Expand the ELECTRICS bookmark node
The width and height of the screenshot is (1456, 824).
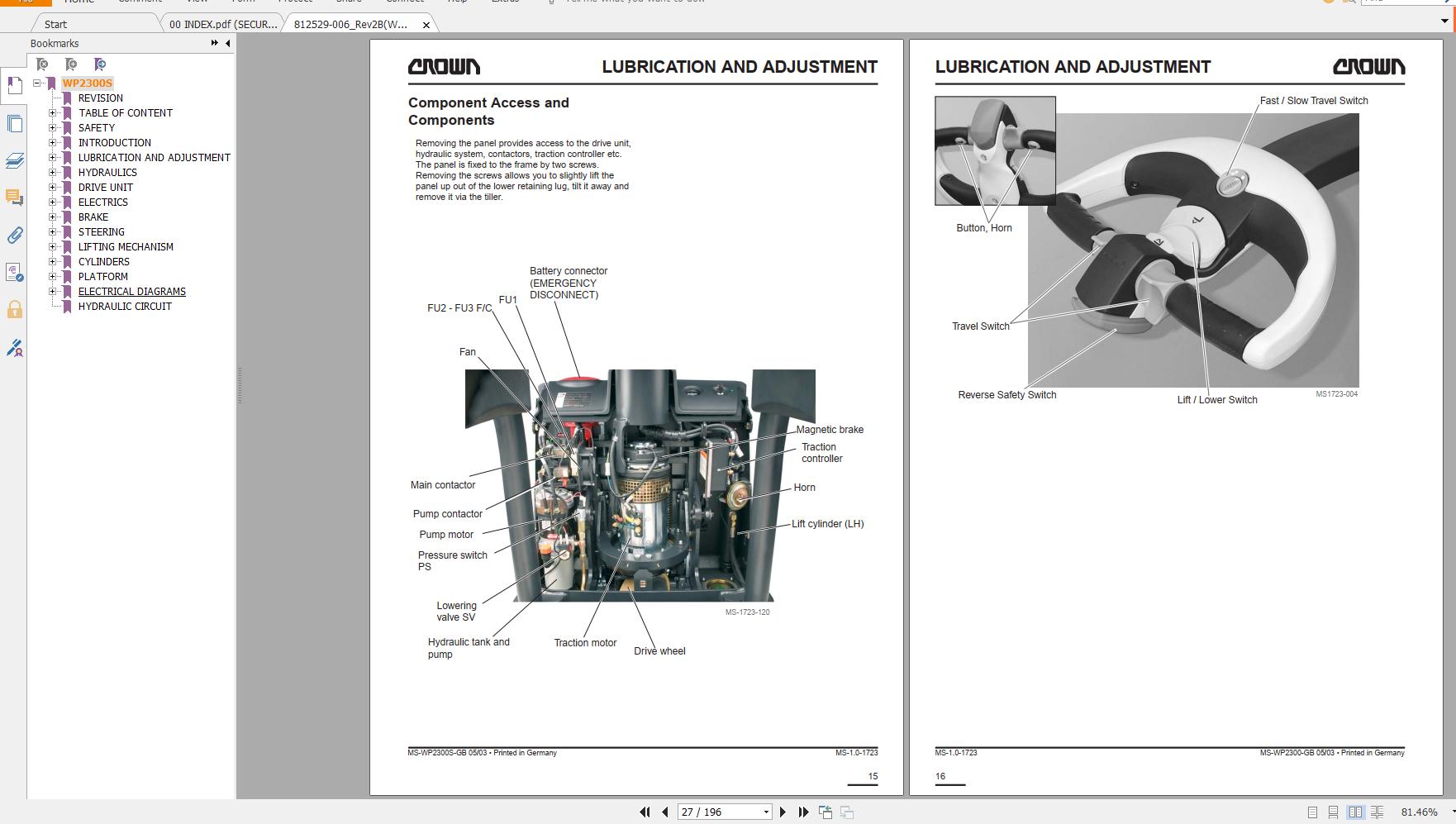[53, 202]
